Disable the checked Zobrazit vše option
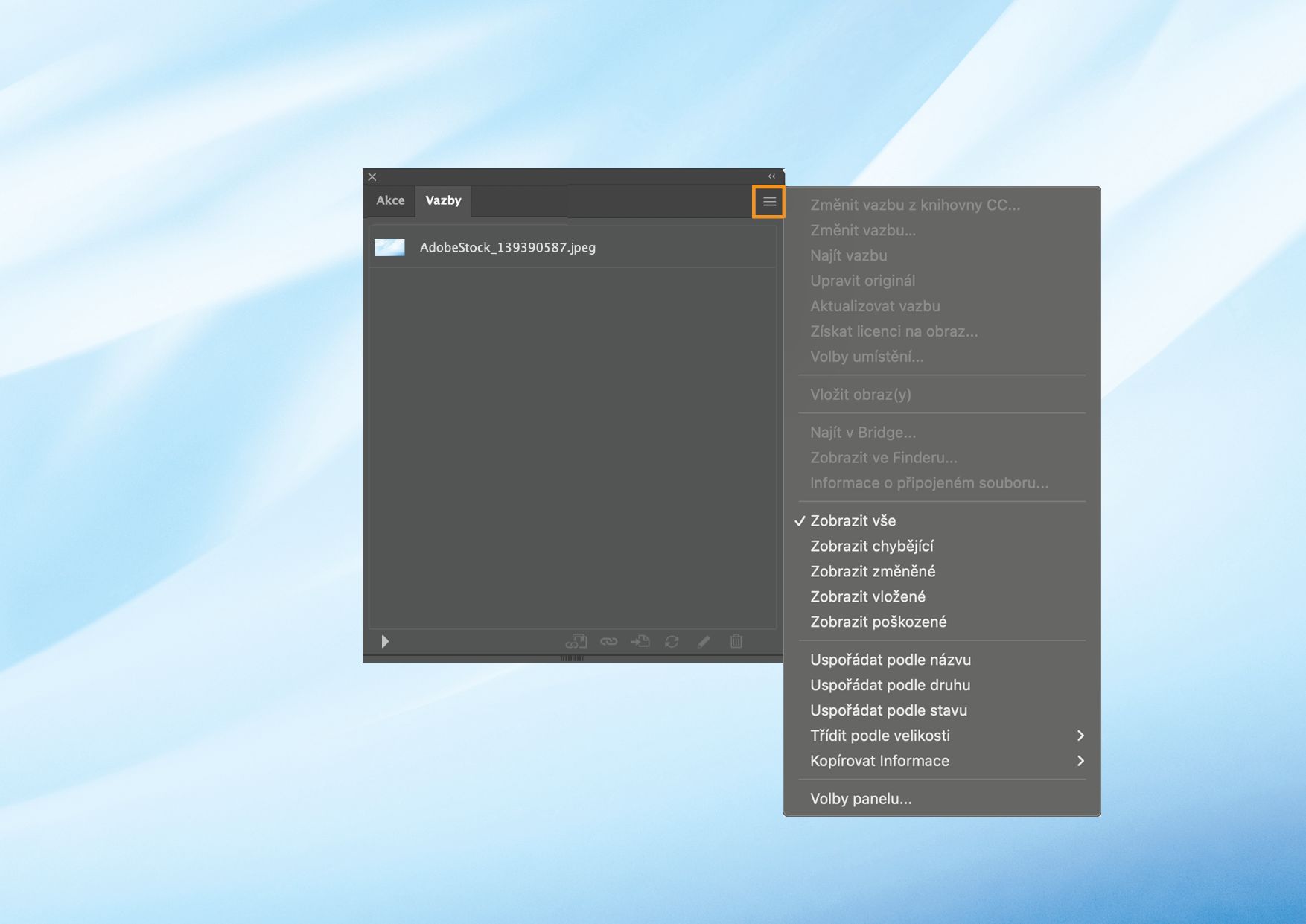This screenshot has height=924, width=1306. click(x=854, y=520)
